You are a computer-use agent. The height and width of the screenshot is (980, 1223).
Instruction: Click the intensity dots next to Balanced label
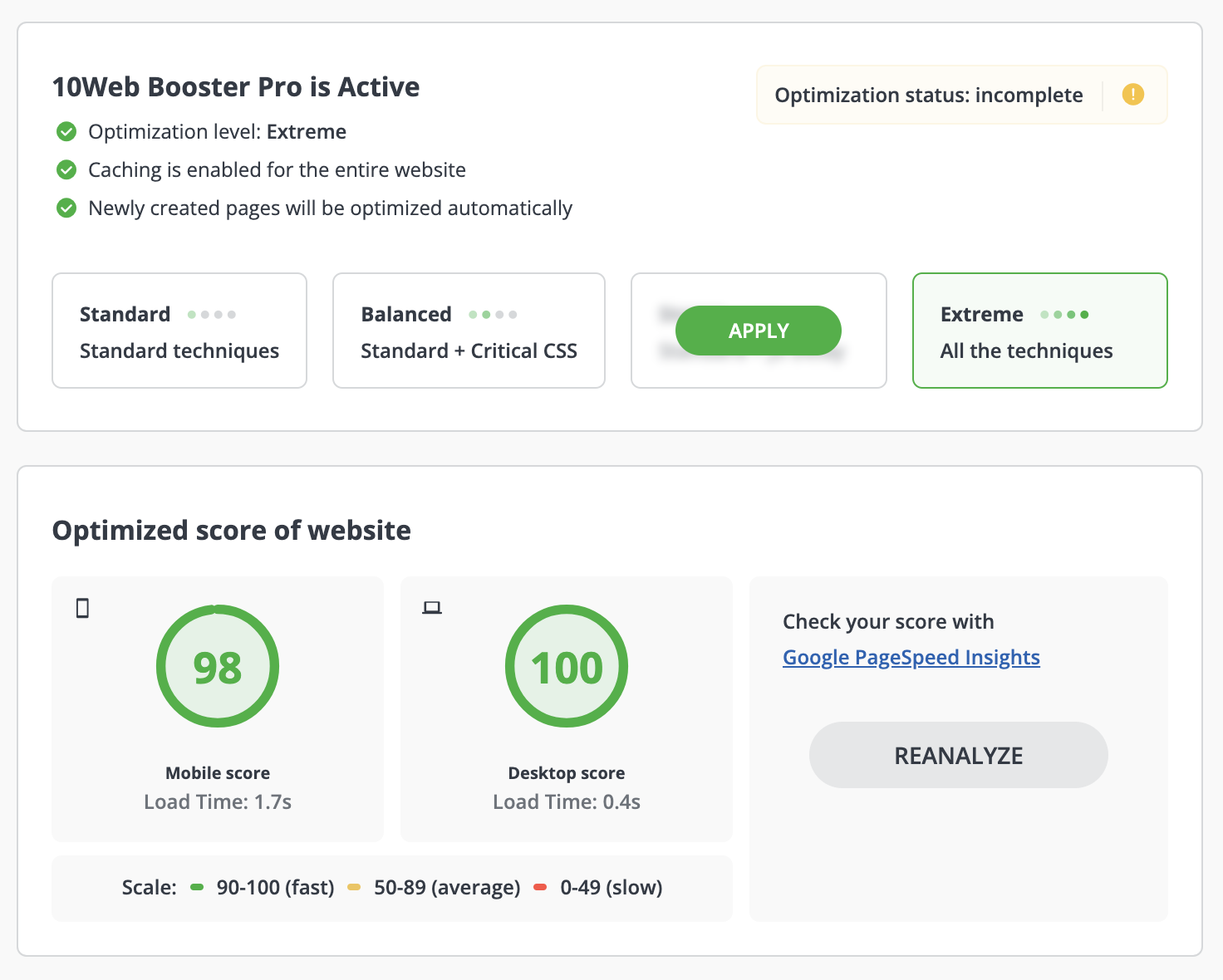(494, 314)
